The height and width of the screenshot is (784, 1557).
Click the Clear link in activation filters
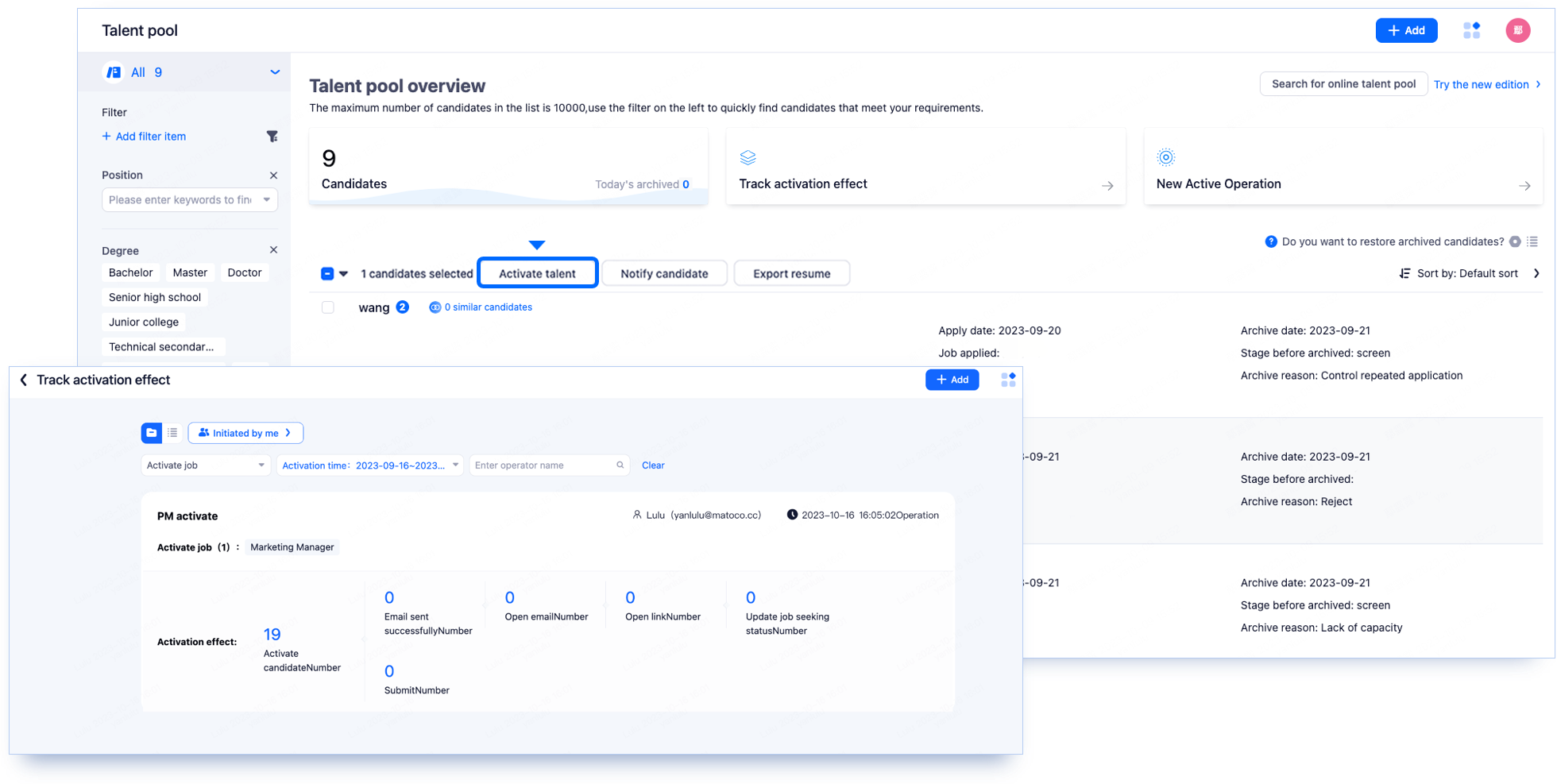[653, 465]
